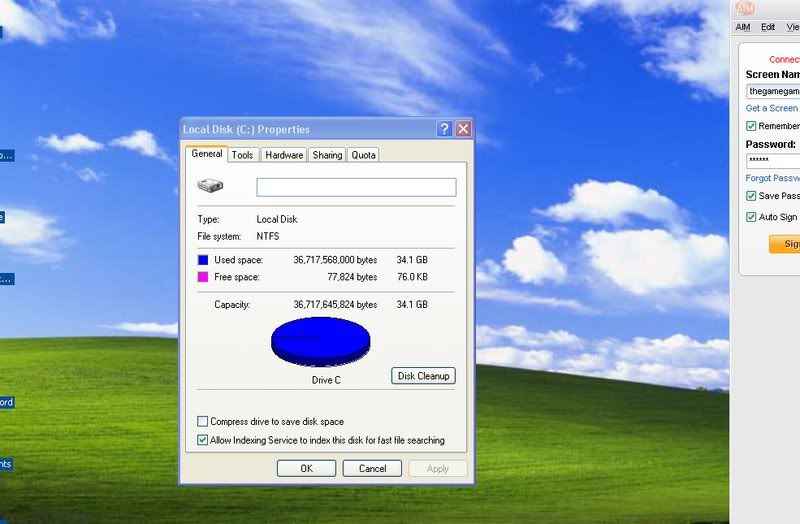Open the AIM menu
The image size is (800, 524).
click(x=743, y=27)
